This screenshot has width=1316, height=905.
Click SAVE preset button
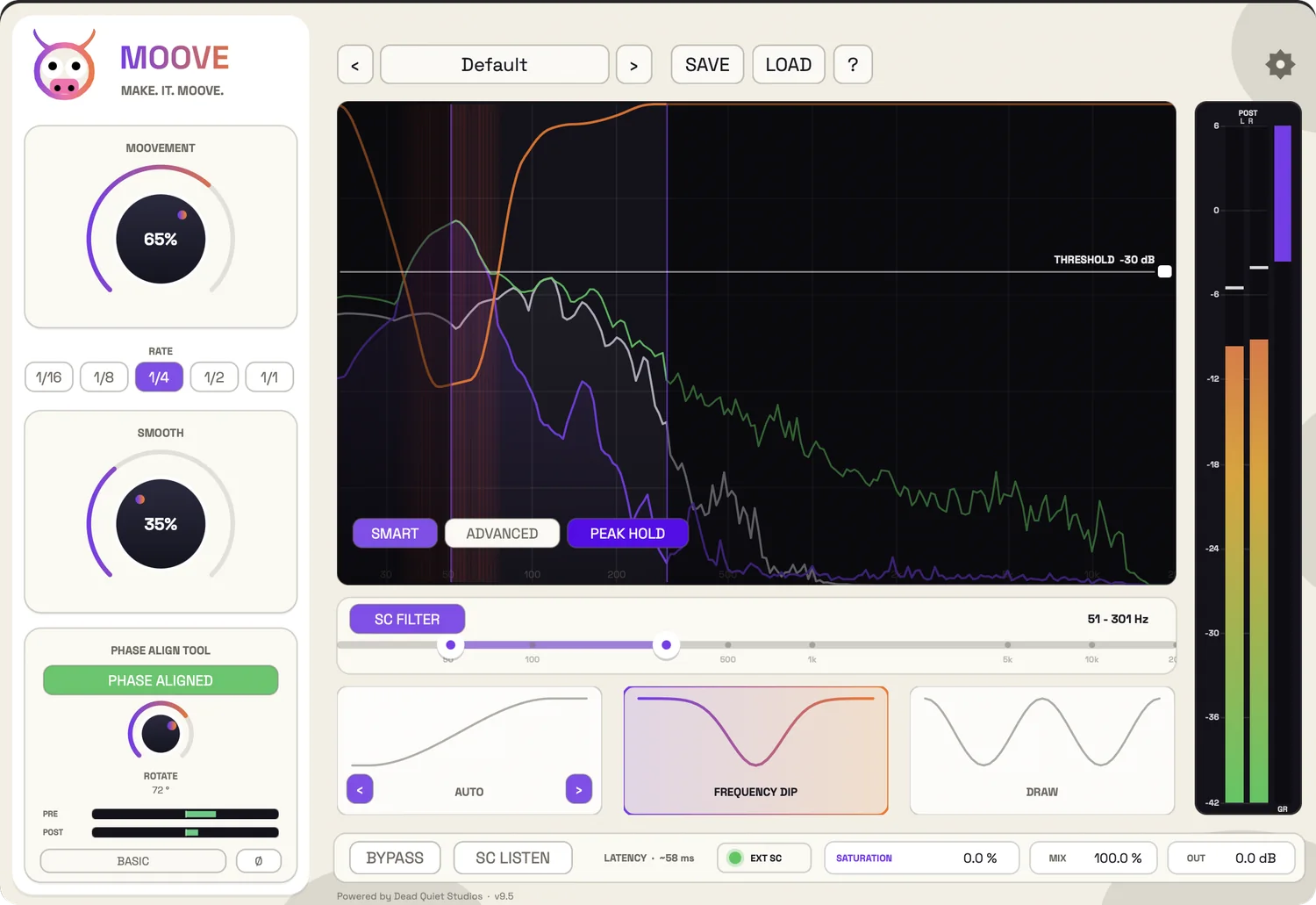click(707, 65)
